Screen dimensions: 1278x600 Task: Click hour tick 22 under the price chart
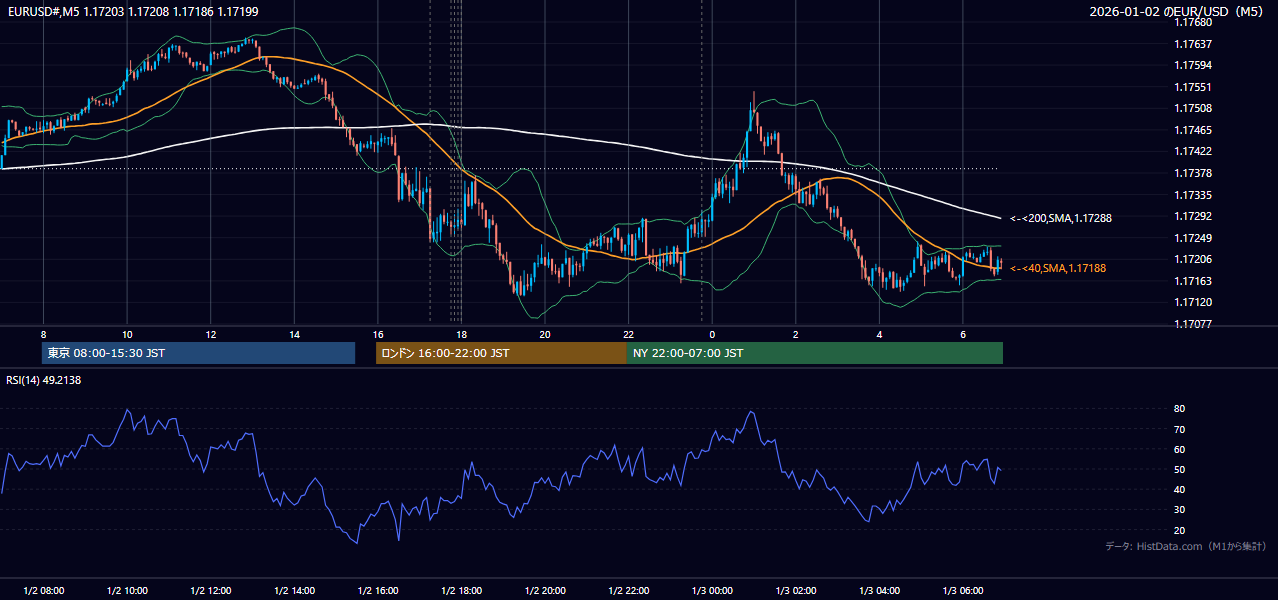click(628, 334)
